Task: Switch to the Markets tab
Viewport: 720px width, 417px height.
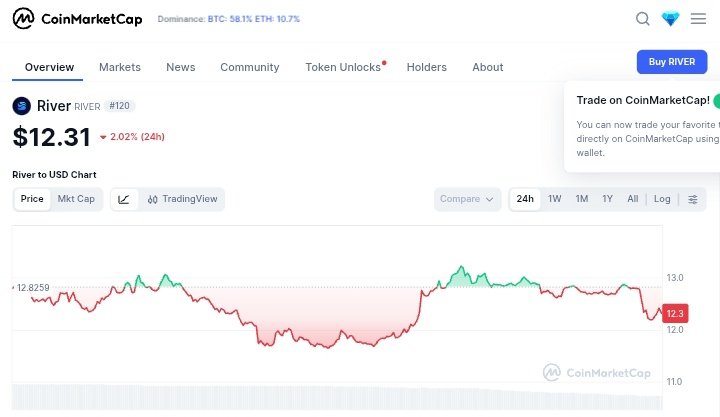Action: [120, 67]
